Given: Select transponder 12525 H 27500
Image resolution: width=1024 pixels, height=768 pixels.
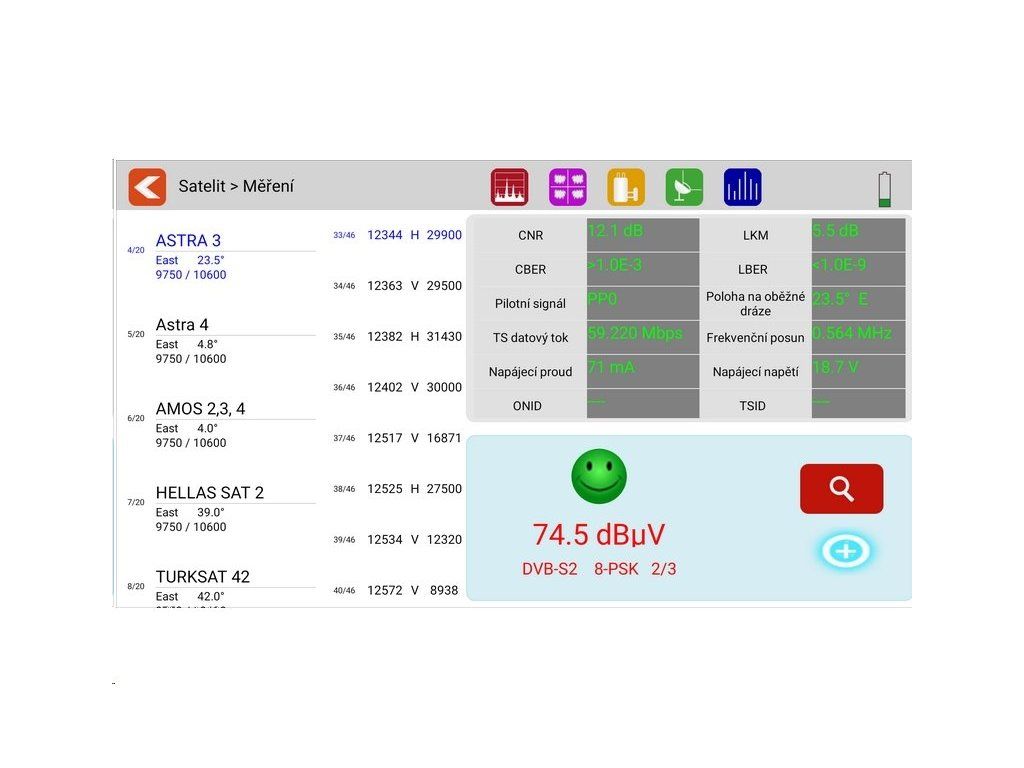Looking at the screenshot, I should pyautogui.click(x=397, y=489).
